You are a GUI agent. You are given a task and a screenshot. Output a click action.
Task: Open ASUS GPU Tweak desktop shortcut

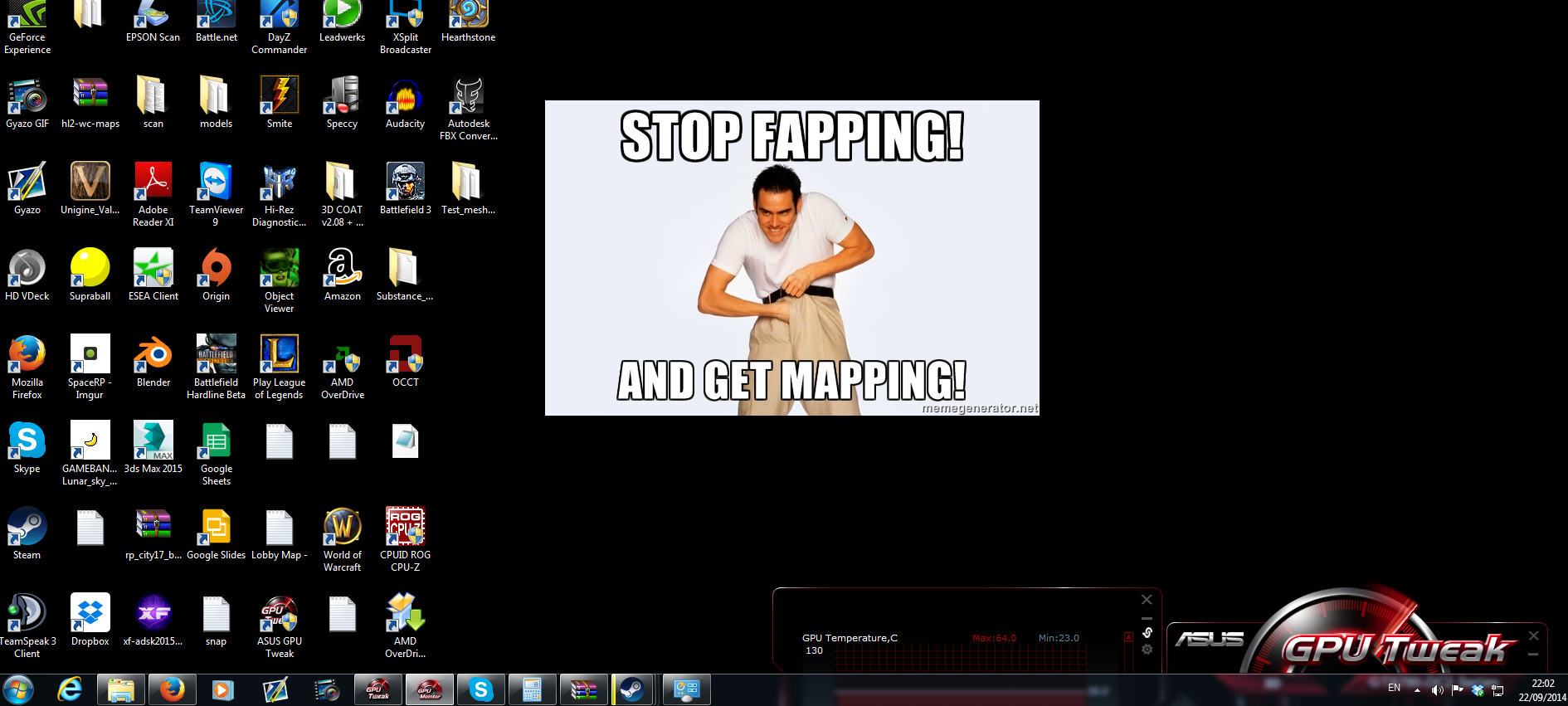coord(280,626)
